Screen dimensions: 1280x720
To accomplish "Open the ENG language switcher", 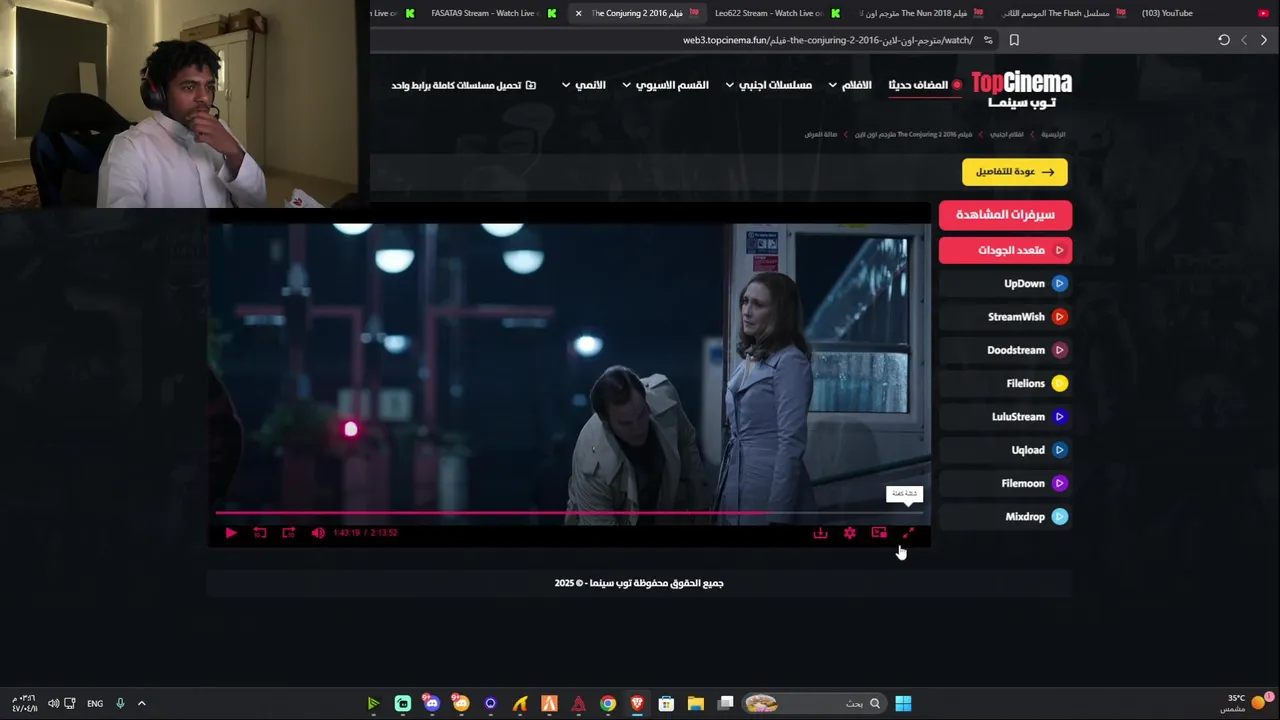I will pyautogui.click(x=95, y=703).
